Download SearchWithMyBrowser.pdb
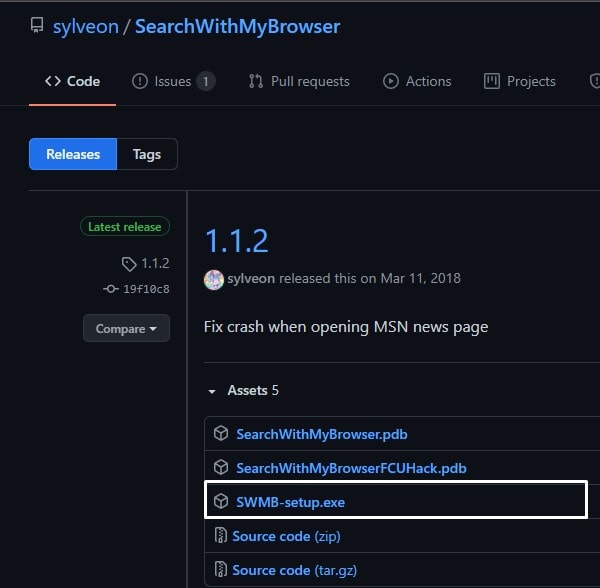 click(x=322, y=434)
